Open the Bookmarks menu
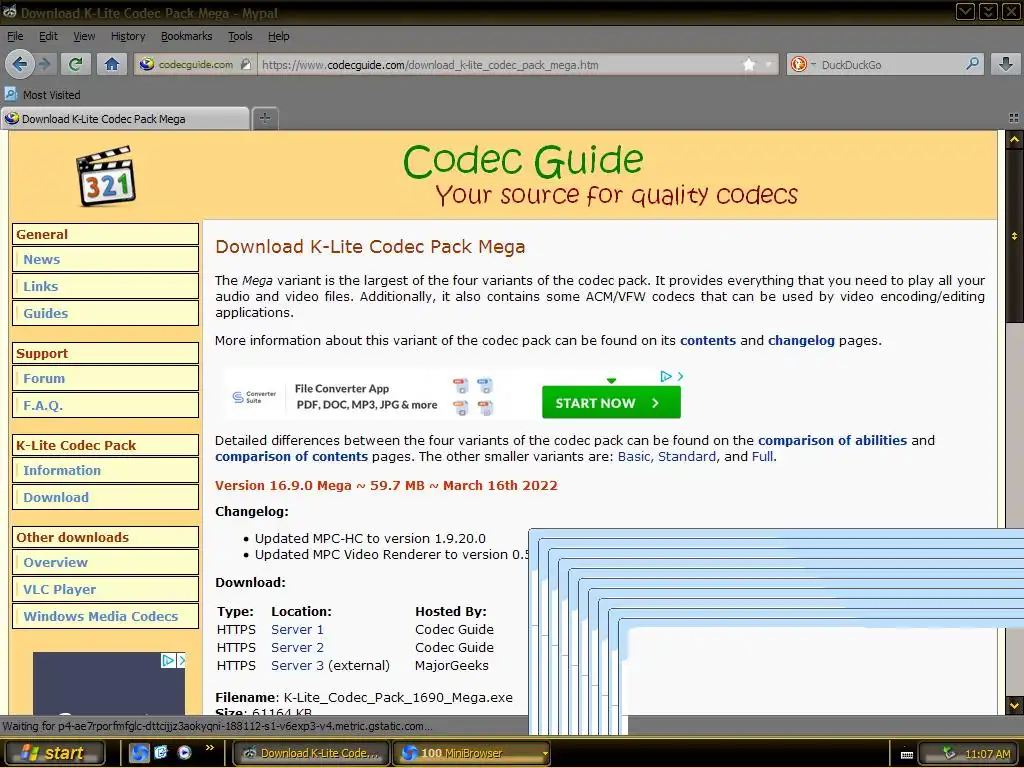1024x768 pixels. pos(187,36)
